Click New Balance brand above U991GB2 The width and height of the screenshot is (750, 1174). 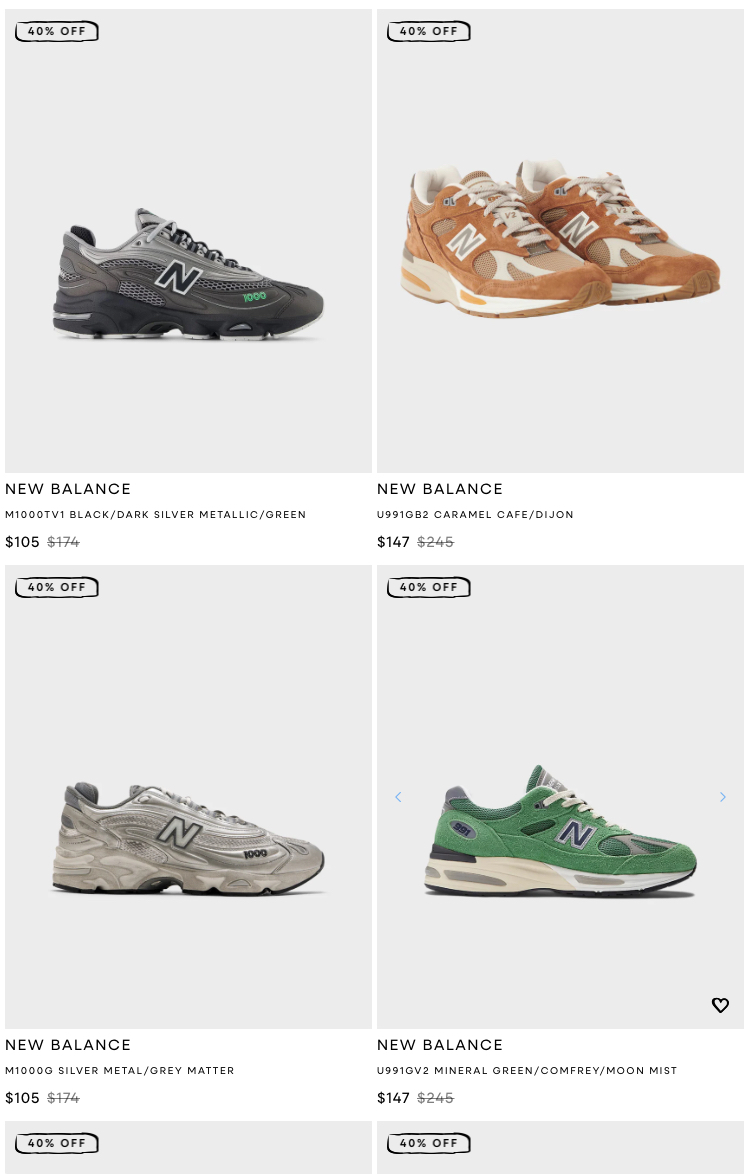coord(440,489)
